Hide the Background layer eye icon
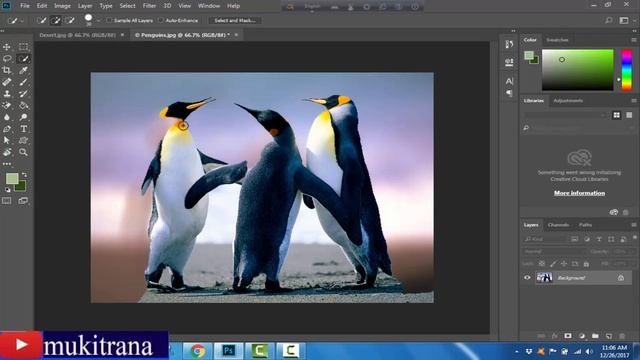 click(527, 278)
